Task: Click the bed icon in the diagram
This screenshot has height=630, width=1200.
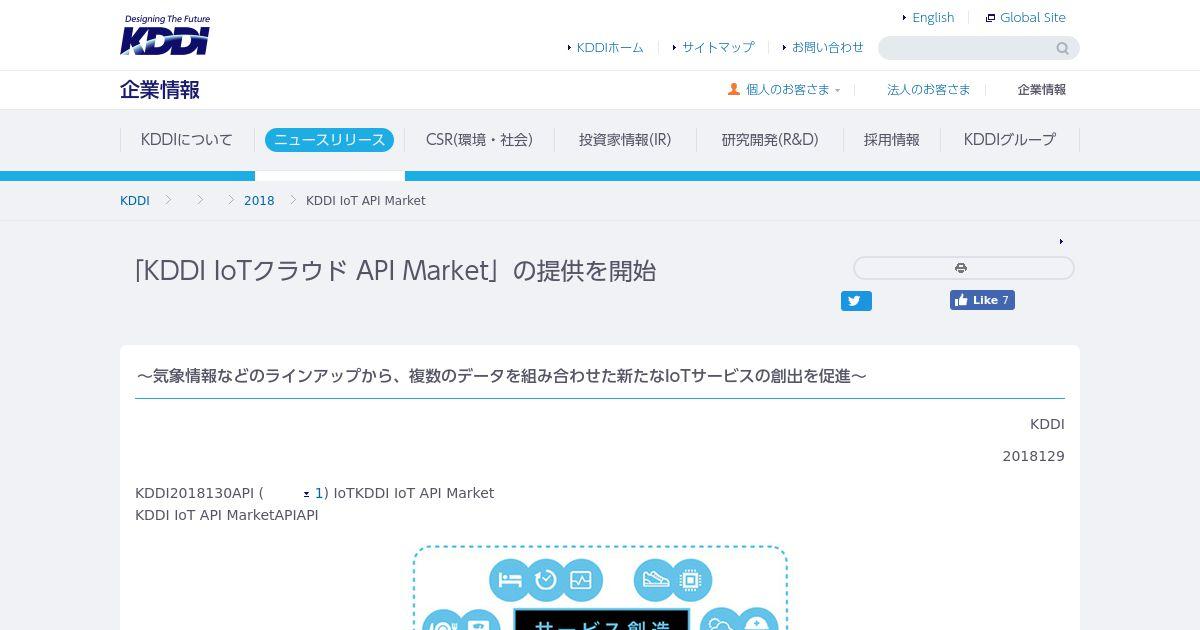Action: pyautogui.click(x=510, y=580)
